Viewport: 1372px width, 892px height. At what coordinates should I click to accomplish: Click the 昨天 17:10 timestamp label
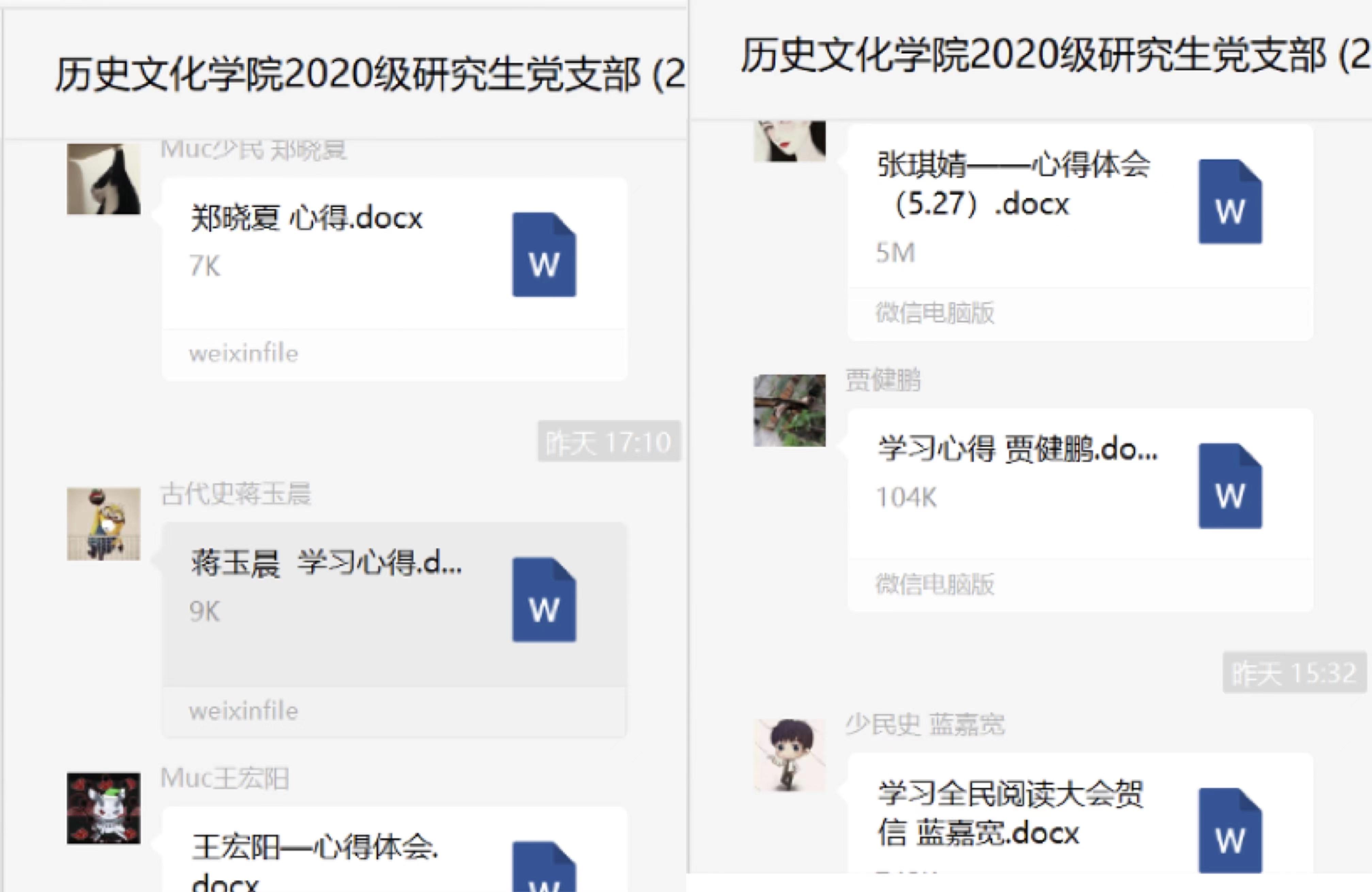(x=609, y=442)
